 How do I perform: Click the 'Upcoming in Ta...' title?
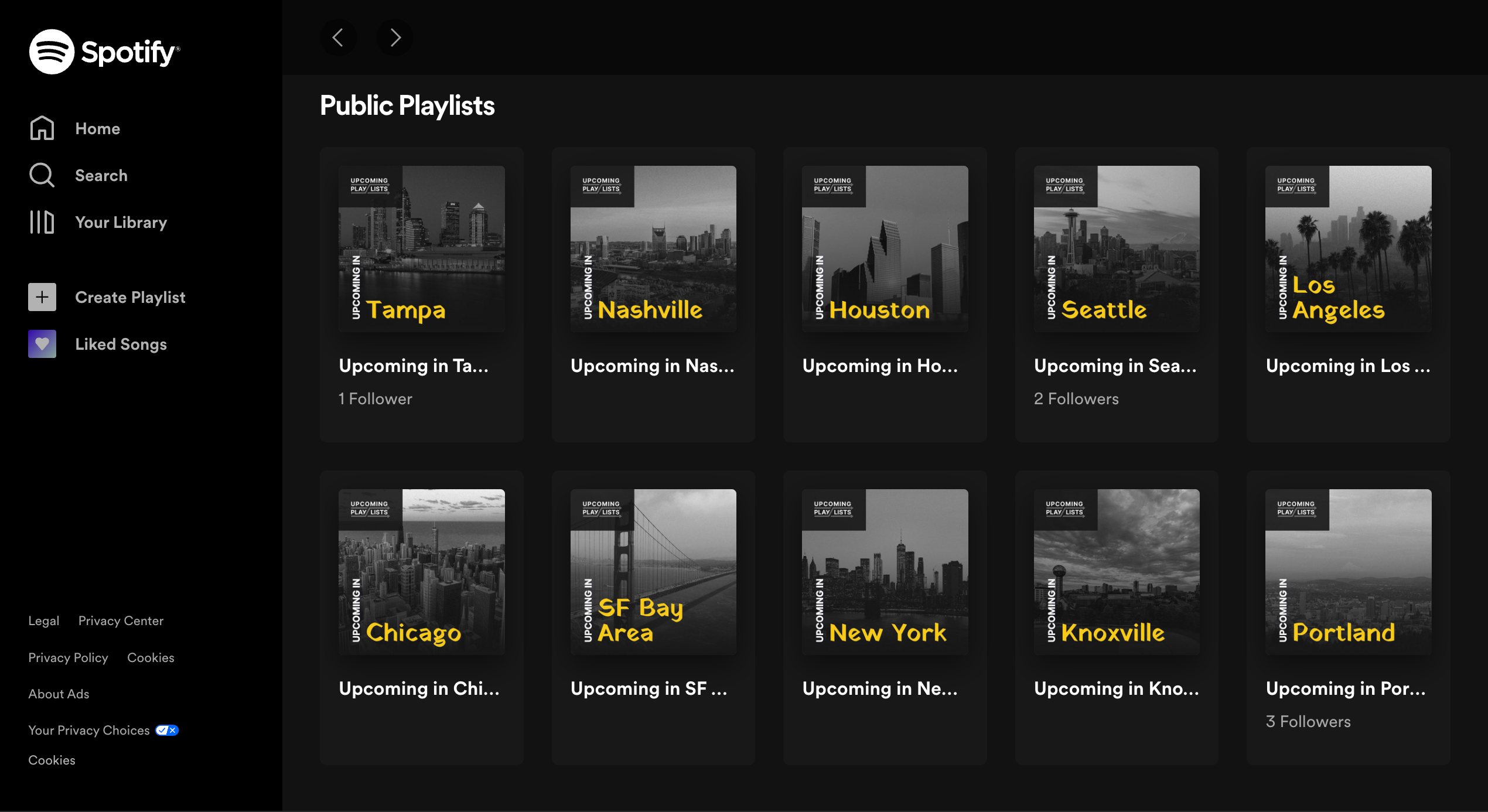pos(414,366)
